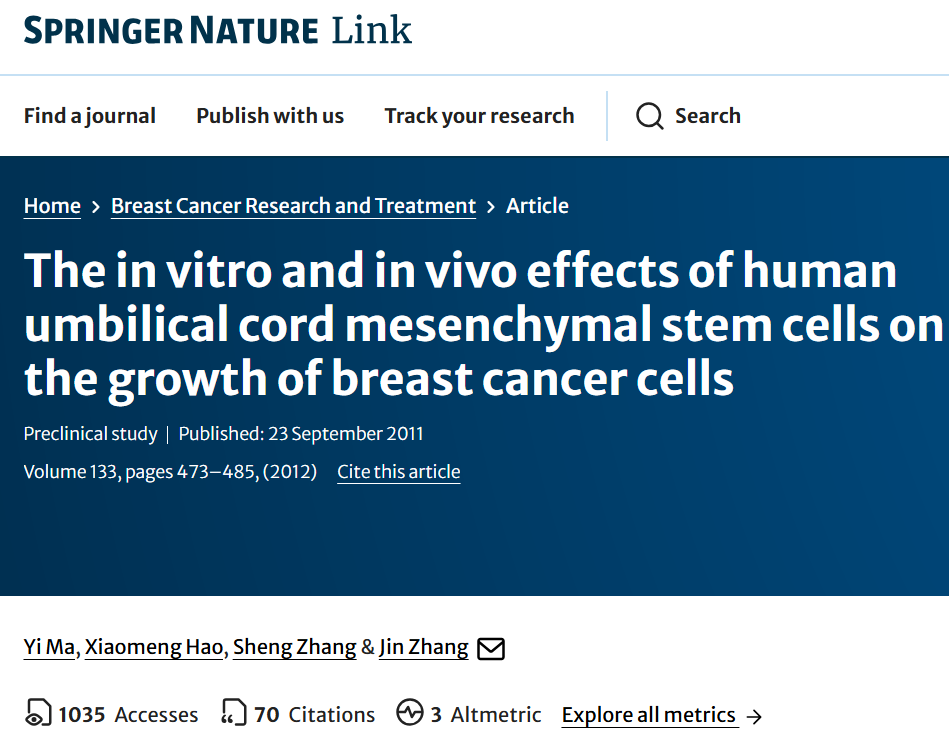
Task: Open author Yi Ma profile link
Action: click(x=49, y=647)
